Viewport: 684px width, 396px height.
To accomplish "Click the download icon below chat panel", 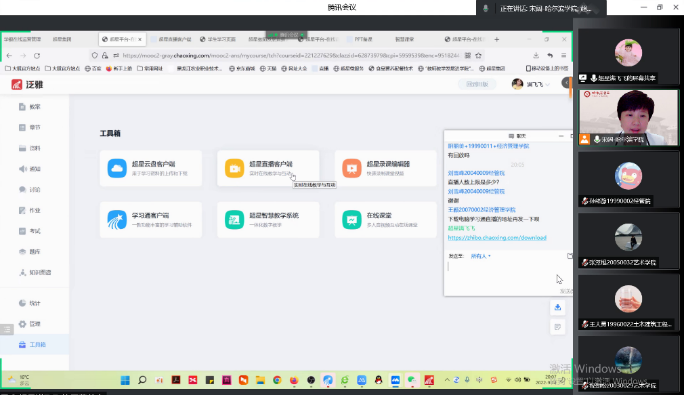I will point(557,307).
